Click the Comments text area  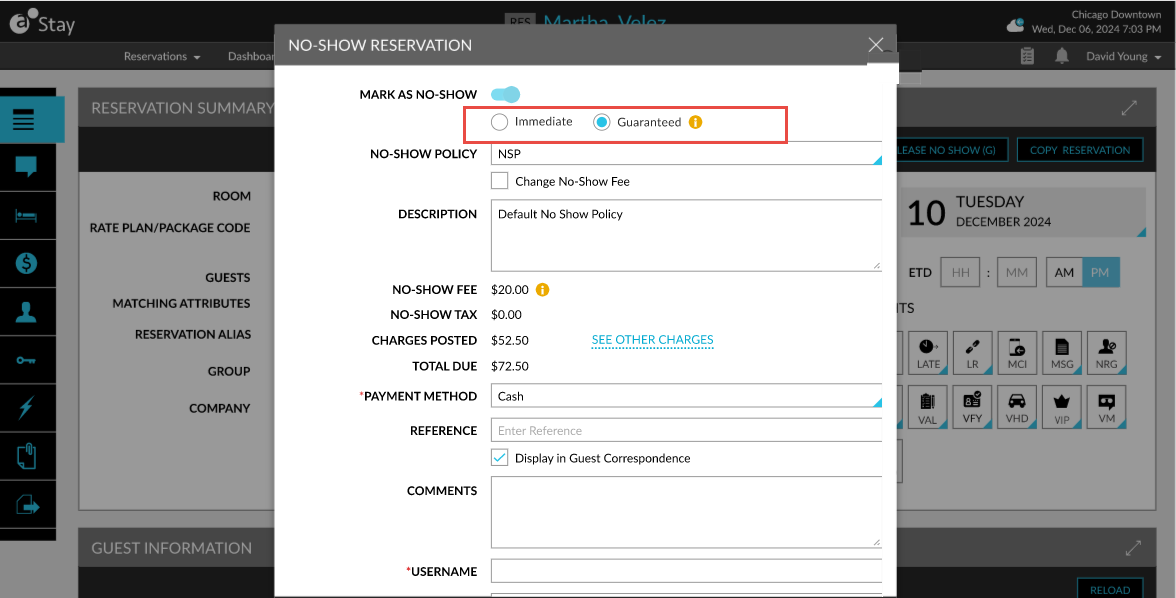(686, 512)
